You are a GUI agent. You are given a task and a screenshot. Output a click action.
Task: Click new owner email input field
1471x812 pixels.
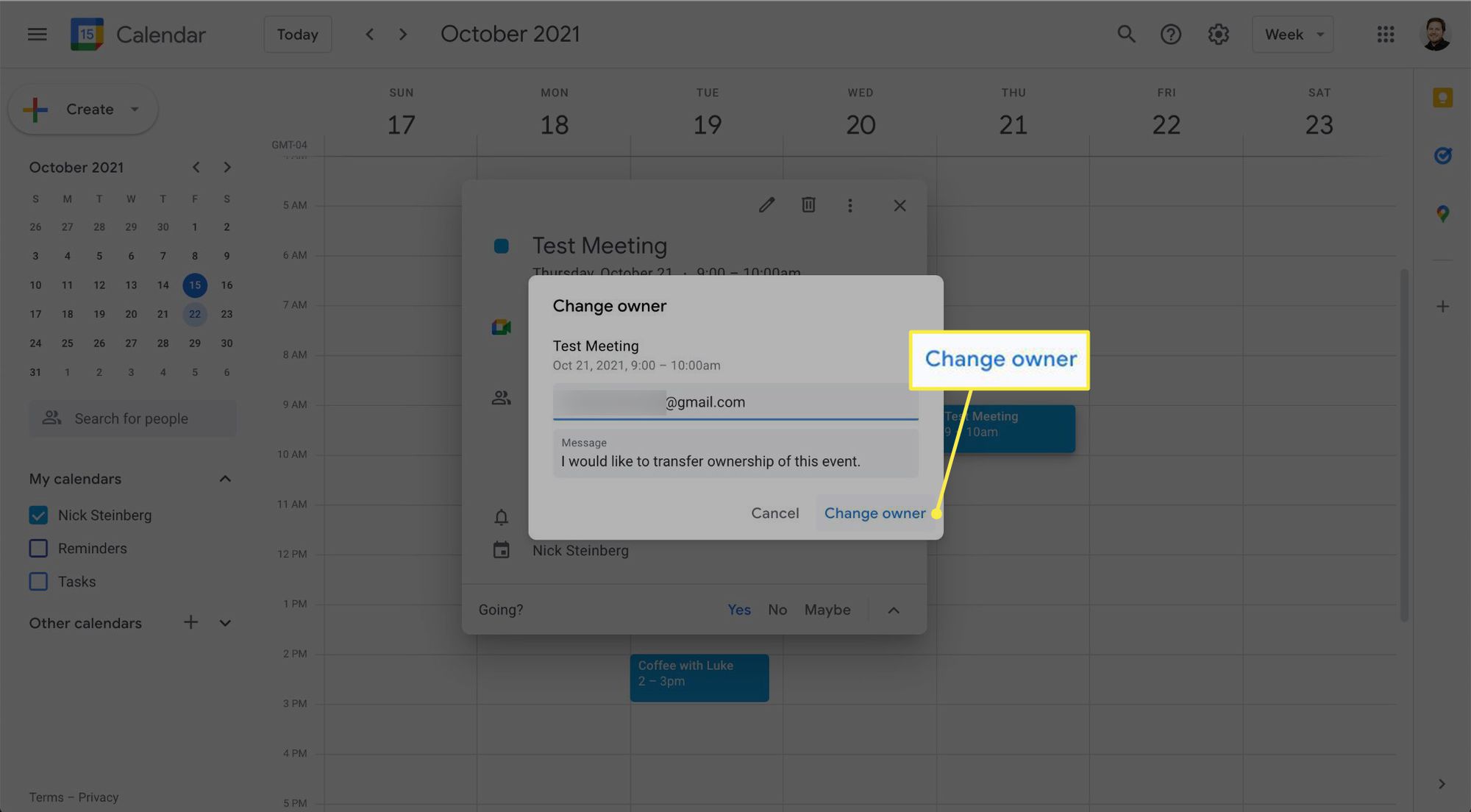pos(735,400)
